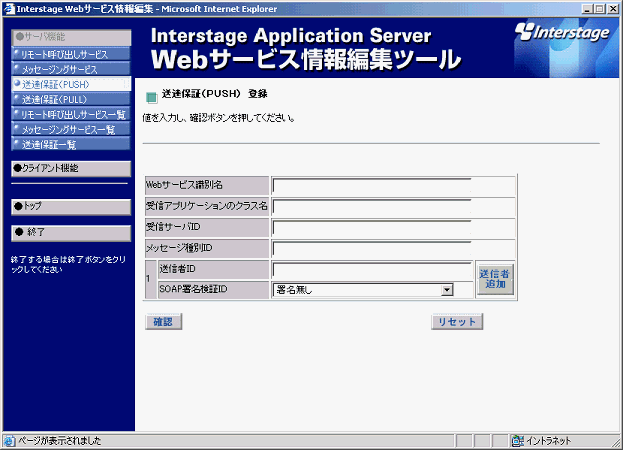The width and height of the screenshot is (623, 450).
Task: Focus the Webサービス識別名 input field
Action: [372, 185]
